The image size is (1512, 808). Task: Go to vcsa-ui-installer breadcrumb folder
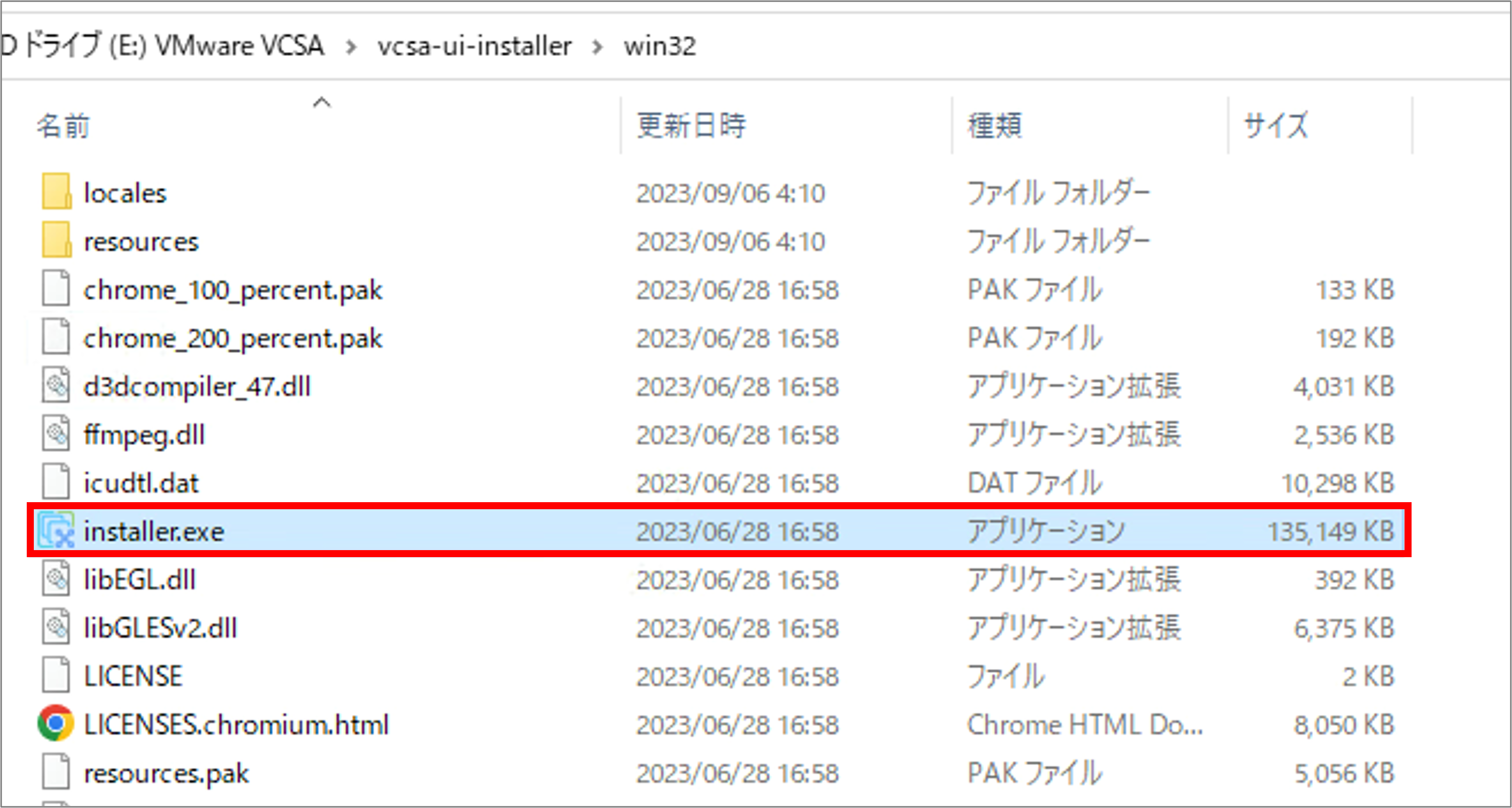point(474,46)
